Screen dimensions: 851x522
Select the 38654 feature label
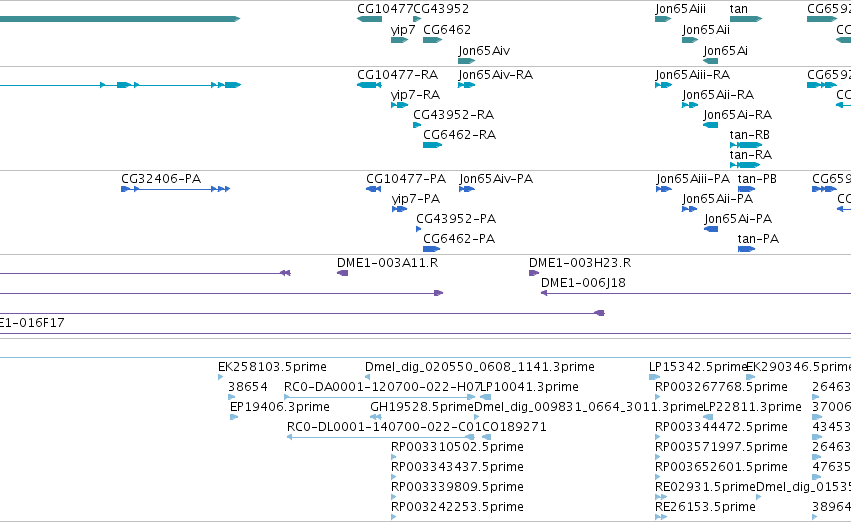point(247,387)
